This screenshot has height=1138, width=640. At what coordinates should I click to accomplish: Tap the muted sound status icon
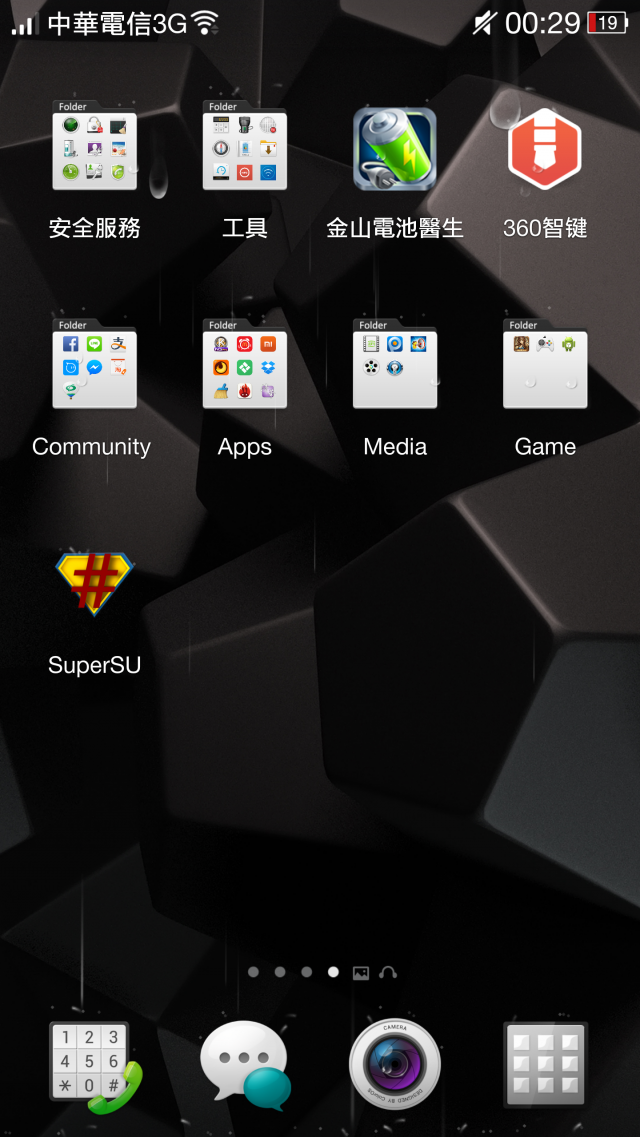[483, 23]
